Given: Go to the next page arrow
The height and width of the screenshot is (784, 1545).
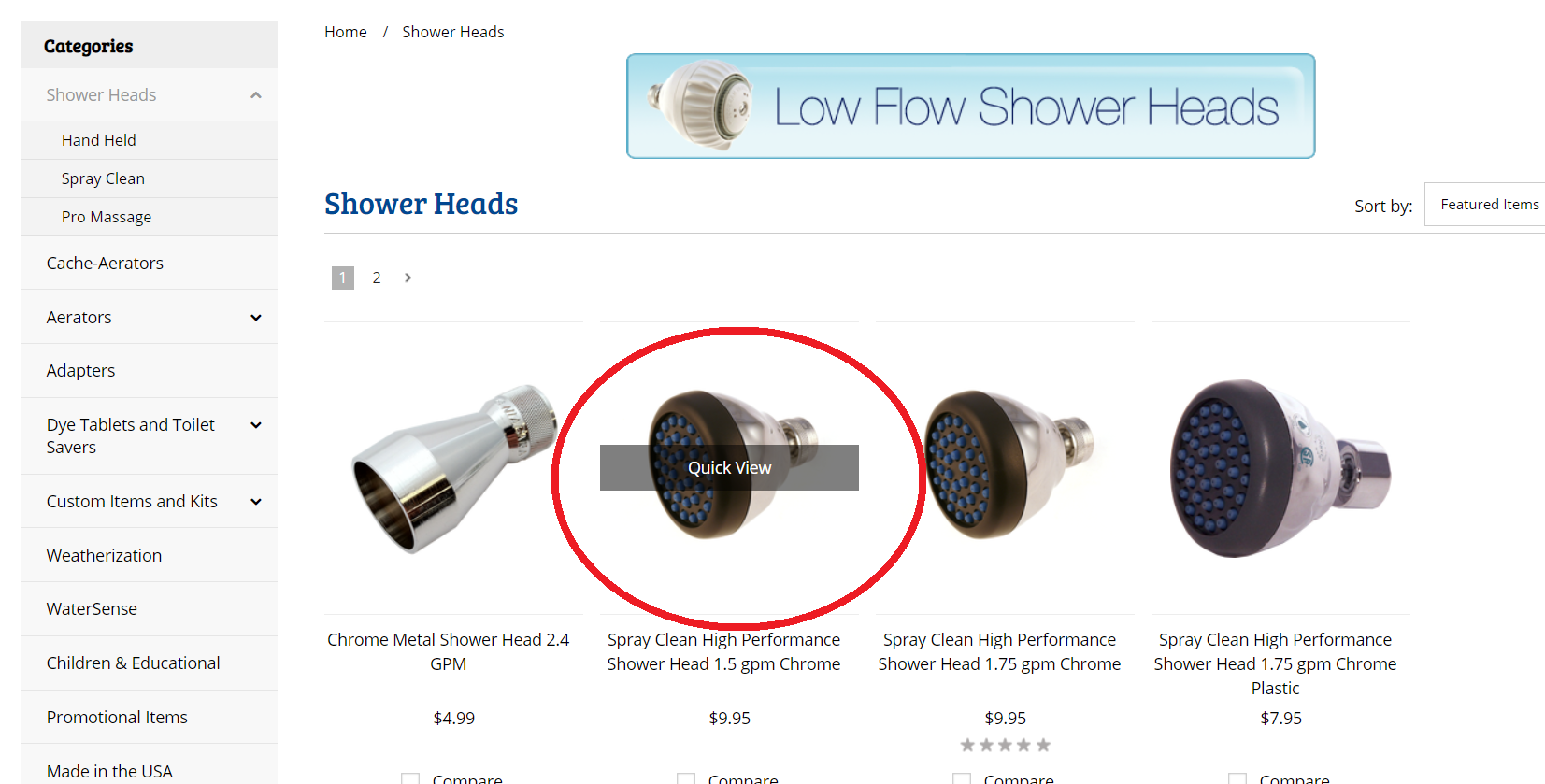Looking at the screenshot, I should click(408, 278).
